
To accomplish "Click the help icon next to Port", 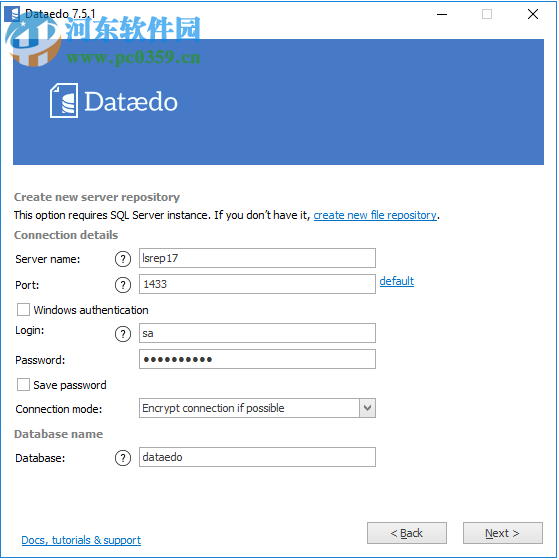I will point(123,285).
